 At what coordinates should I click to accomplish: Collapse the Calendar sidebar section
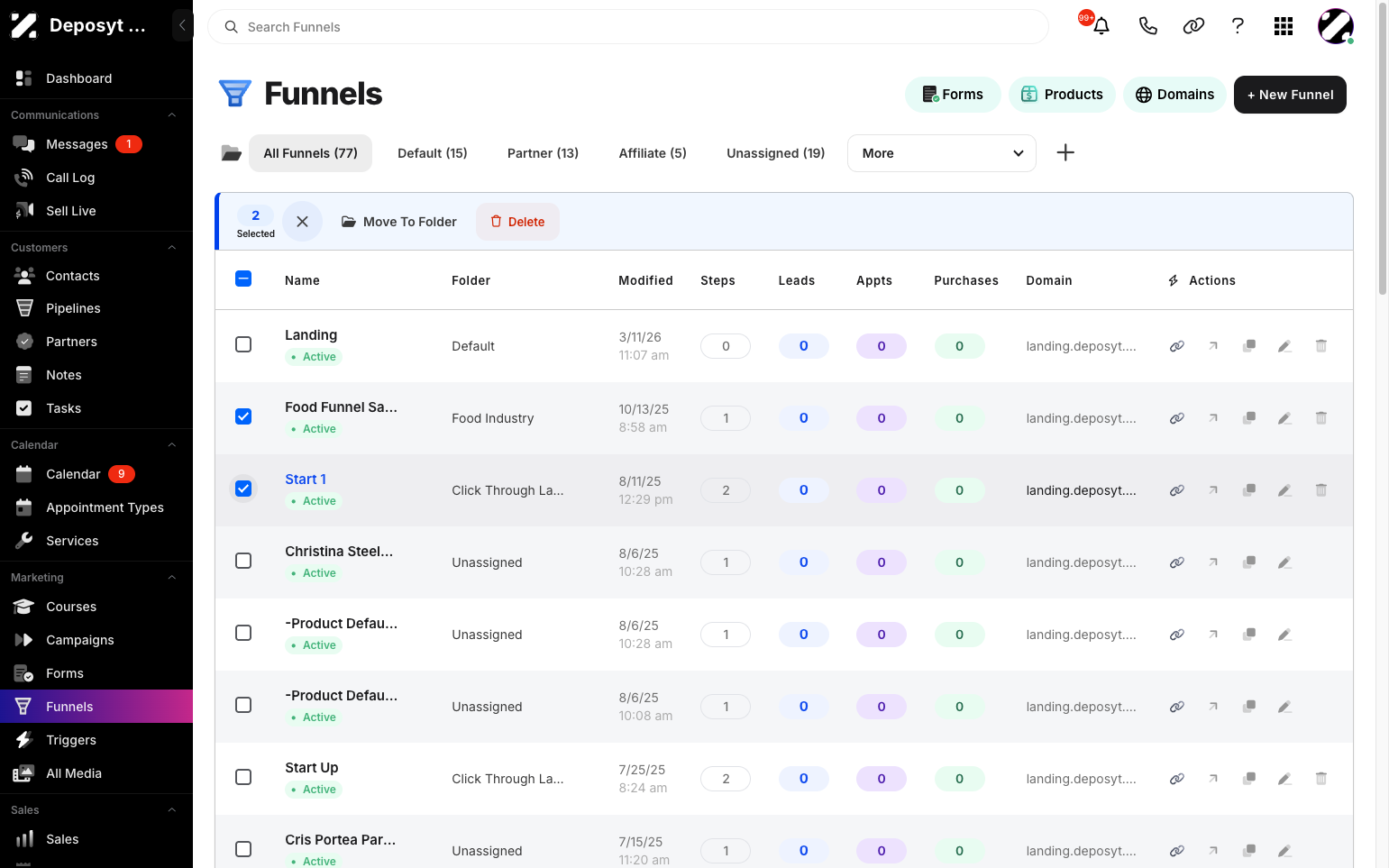tap(171, 445)
